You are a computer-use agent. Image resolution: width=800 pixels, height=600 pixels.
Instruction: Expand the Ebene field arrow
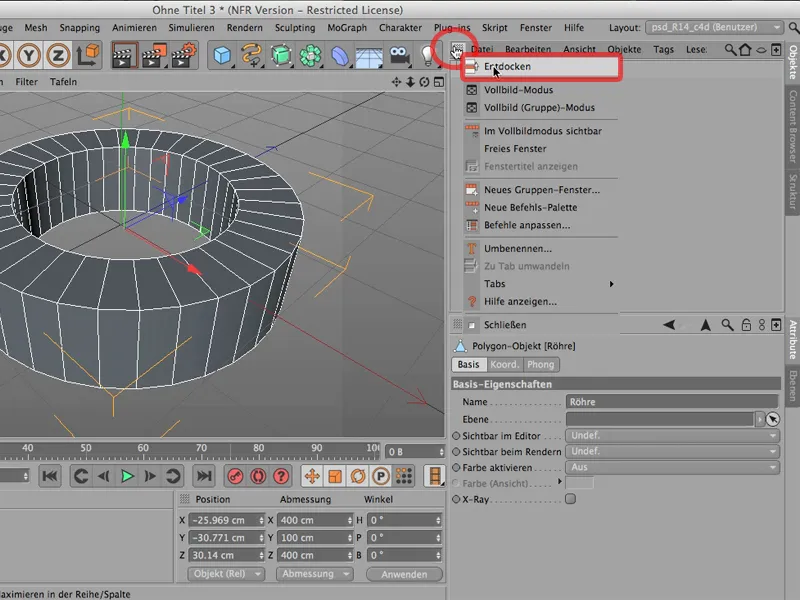coord(760,419)
